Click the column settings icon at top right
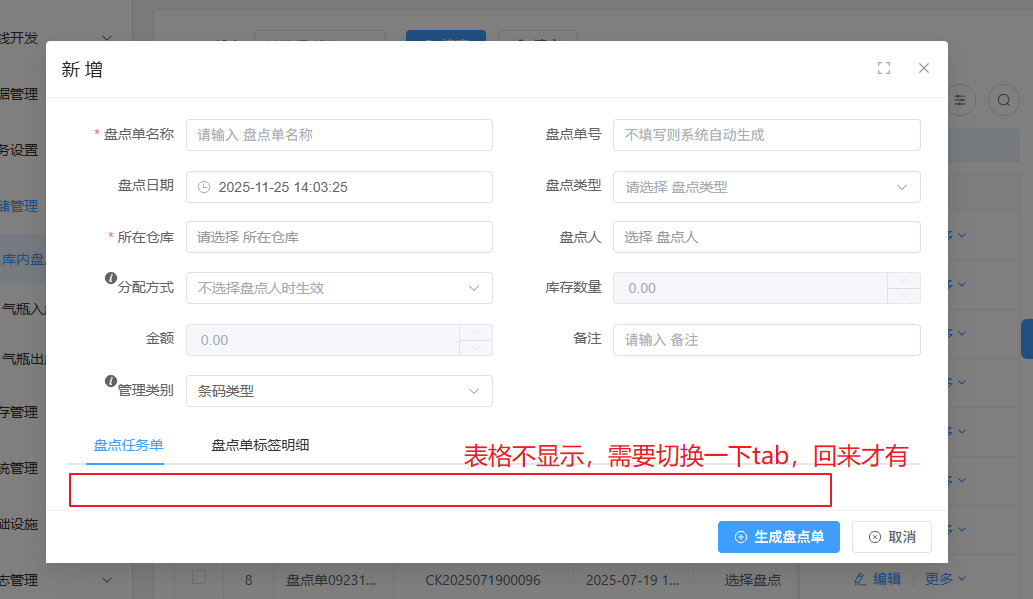Viewport: 1033px width, 599px height. (960, 99)
